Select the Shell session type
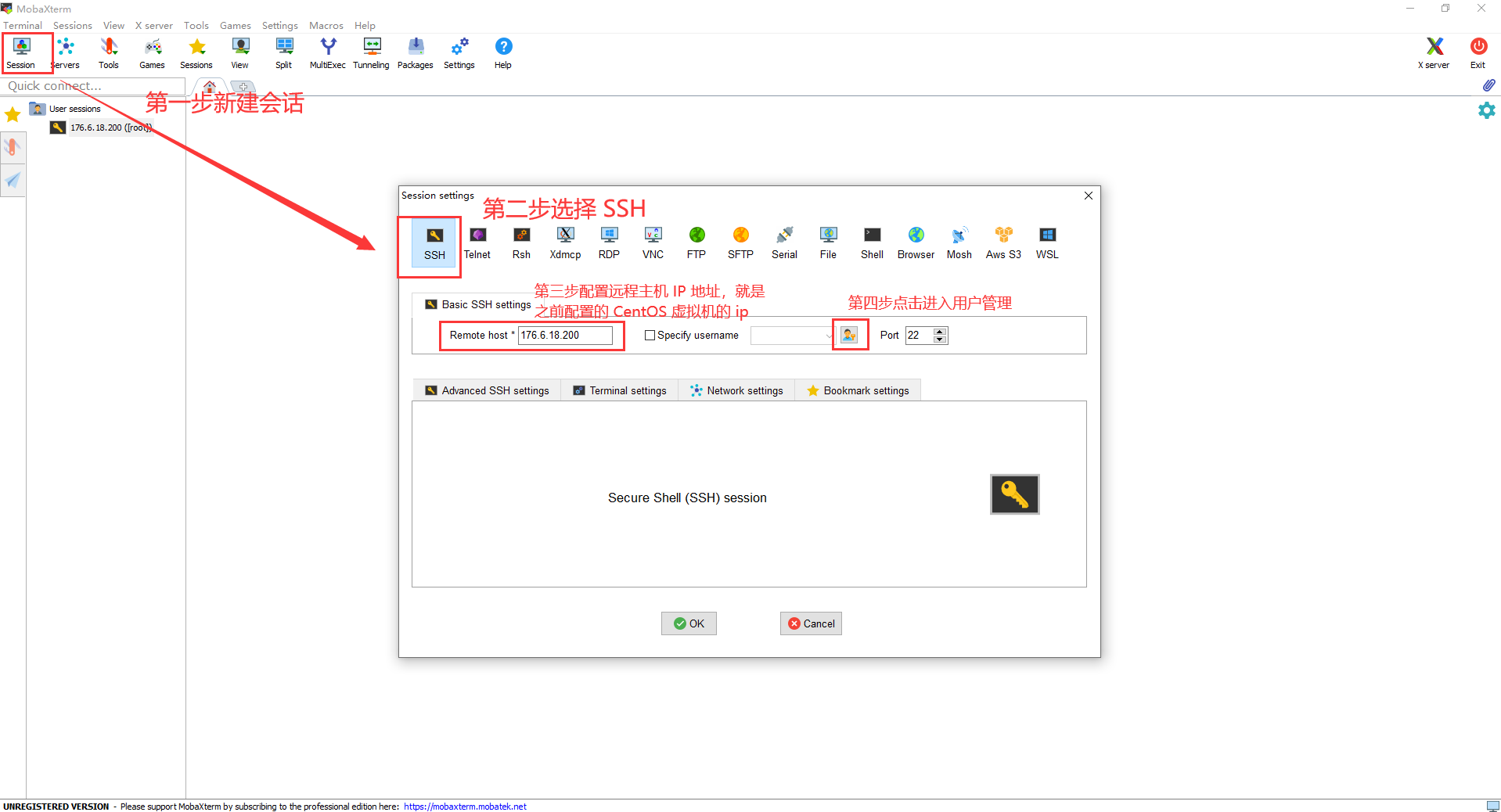 tap(872, 243)
